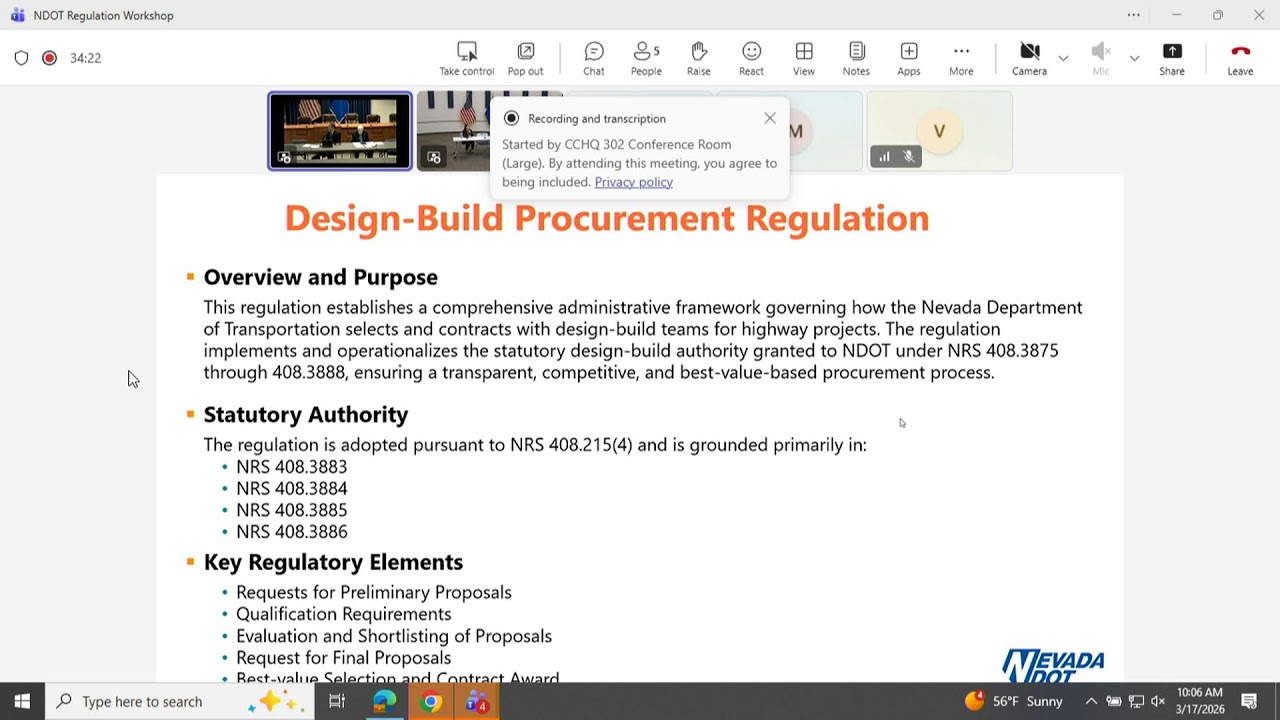Click the network tray icon

pyautogui.click(x=1136, y=701)
